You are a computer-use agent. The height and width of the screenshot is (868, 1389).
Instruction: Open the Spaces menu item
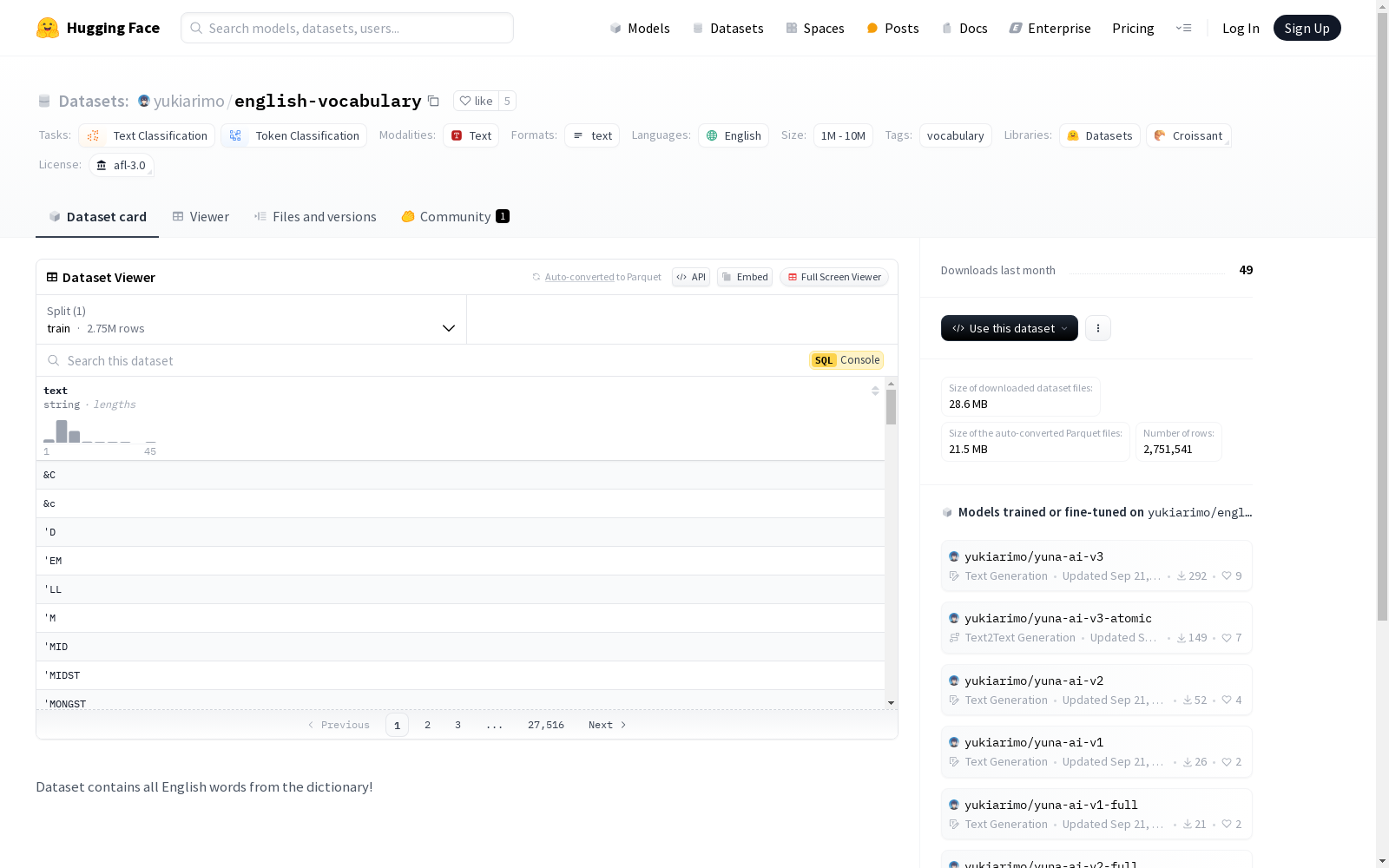click(815, 28)
